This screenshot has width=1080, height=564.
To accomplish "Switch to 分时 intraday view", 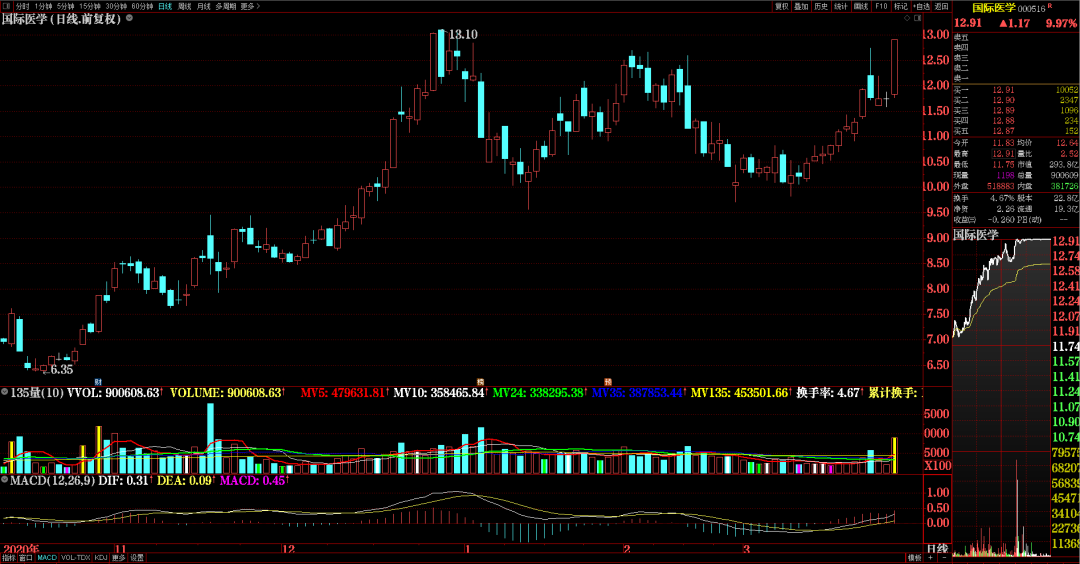I will (23, 6).
